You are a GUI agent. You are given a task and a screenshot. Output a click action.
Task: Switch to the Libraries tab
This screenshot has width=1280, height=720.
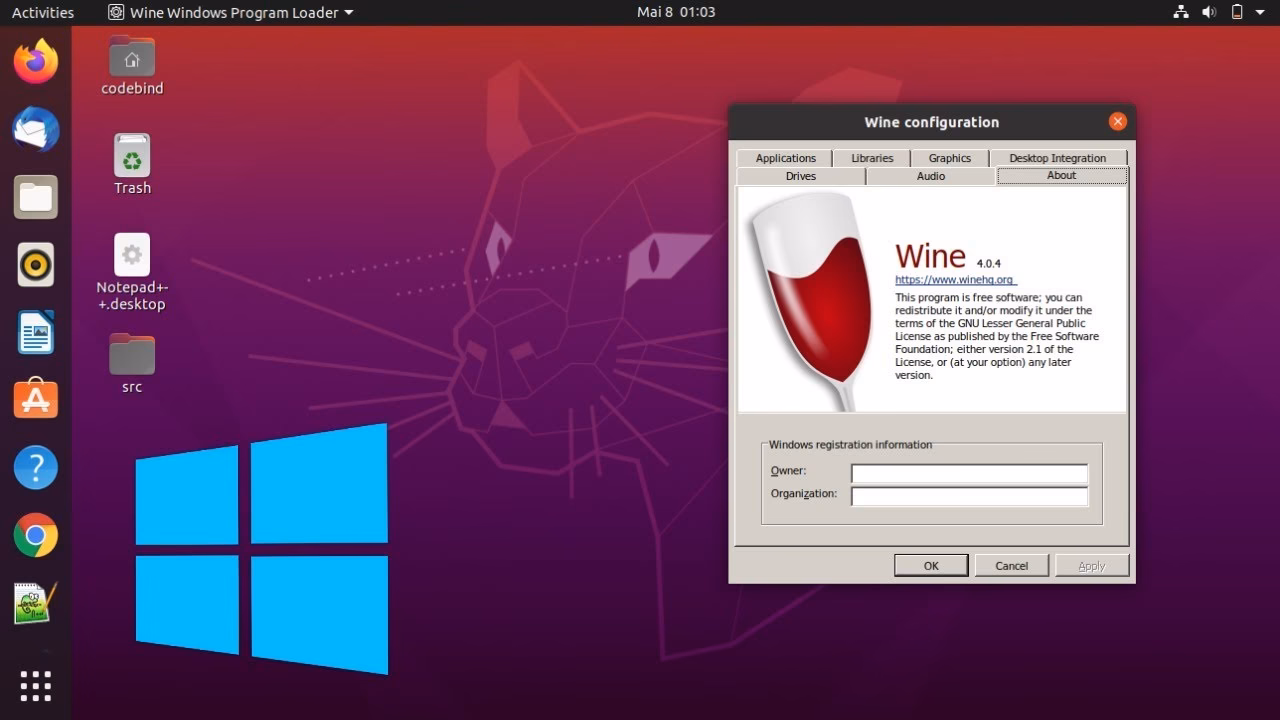click(872, 158)
